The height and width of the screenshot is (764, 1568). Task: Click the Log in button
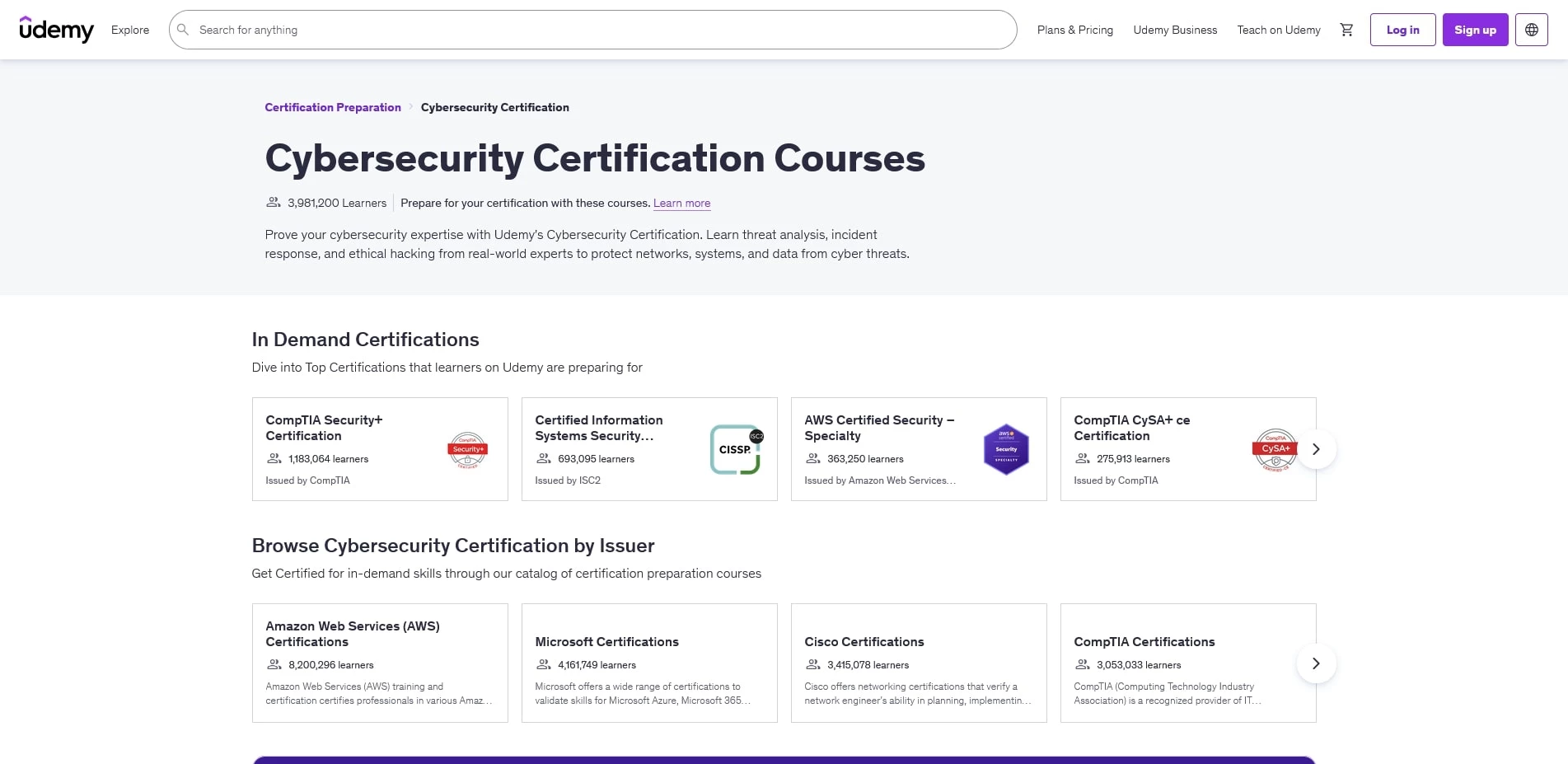1402,30
